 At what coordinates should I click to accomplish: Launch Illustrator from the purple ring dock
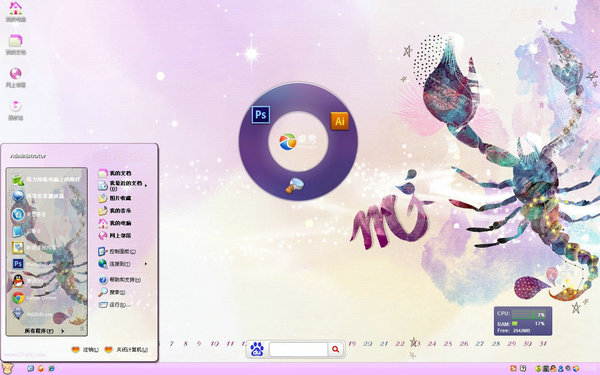[339, 121]
